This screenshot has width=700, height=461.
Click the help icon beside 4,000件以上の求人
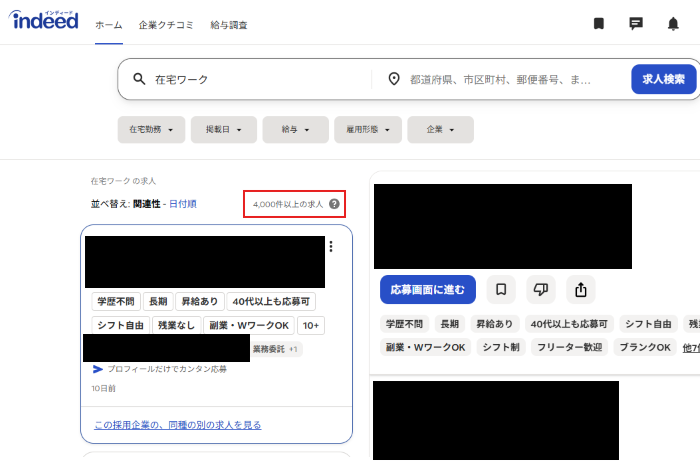coord(334,204)
